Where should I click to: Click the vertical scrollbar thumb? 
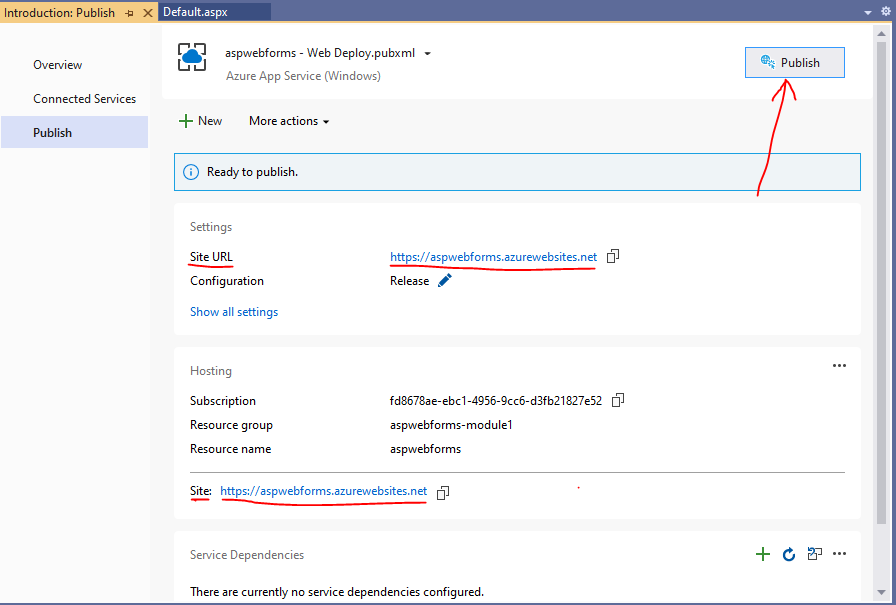click(881, 282)
